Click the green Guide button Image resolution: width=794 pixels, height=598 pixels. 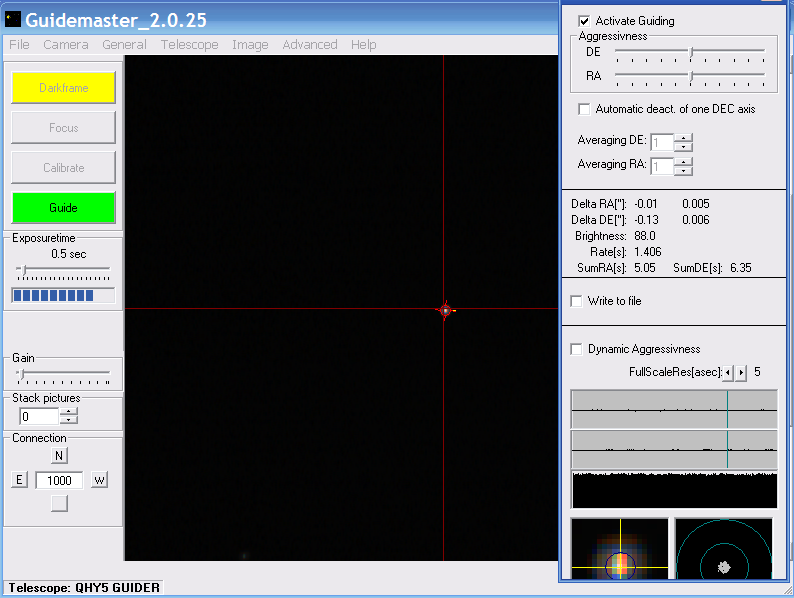point(63,208)
